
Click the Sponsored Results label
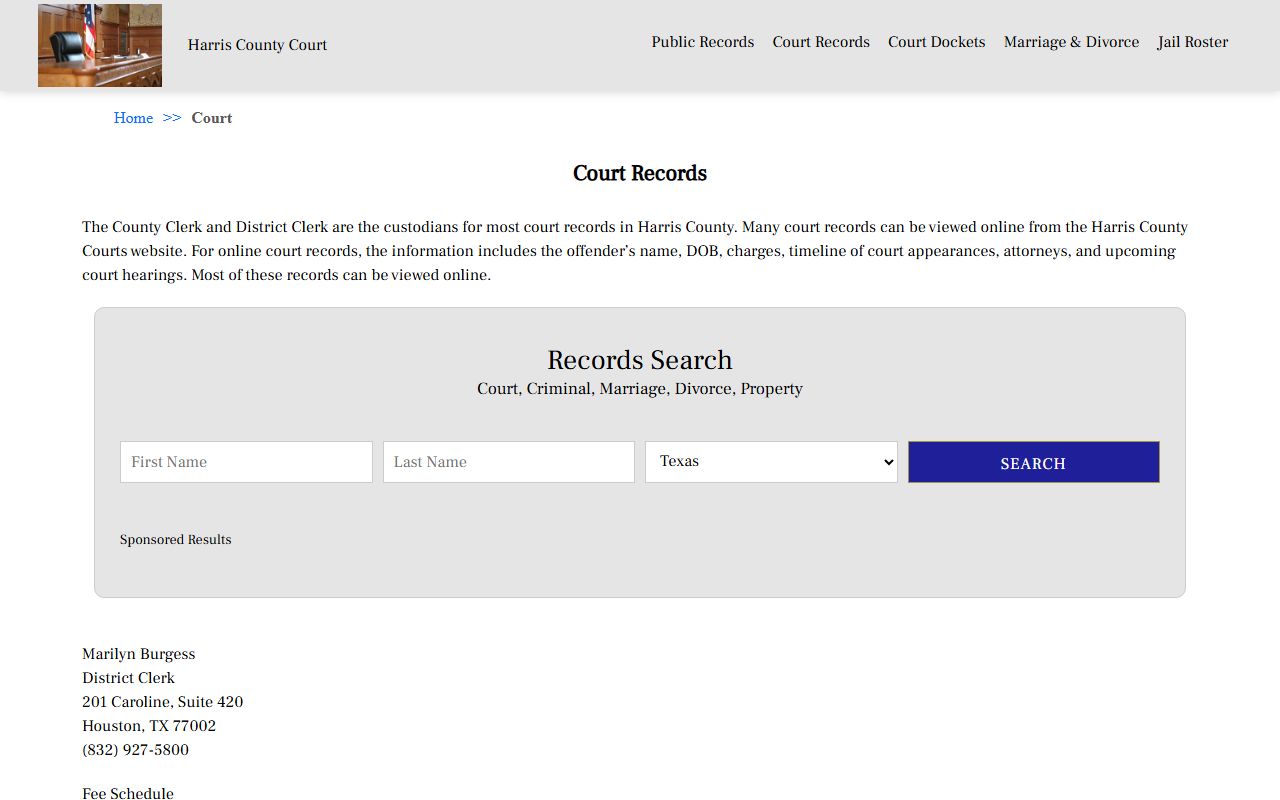(175, 540)
